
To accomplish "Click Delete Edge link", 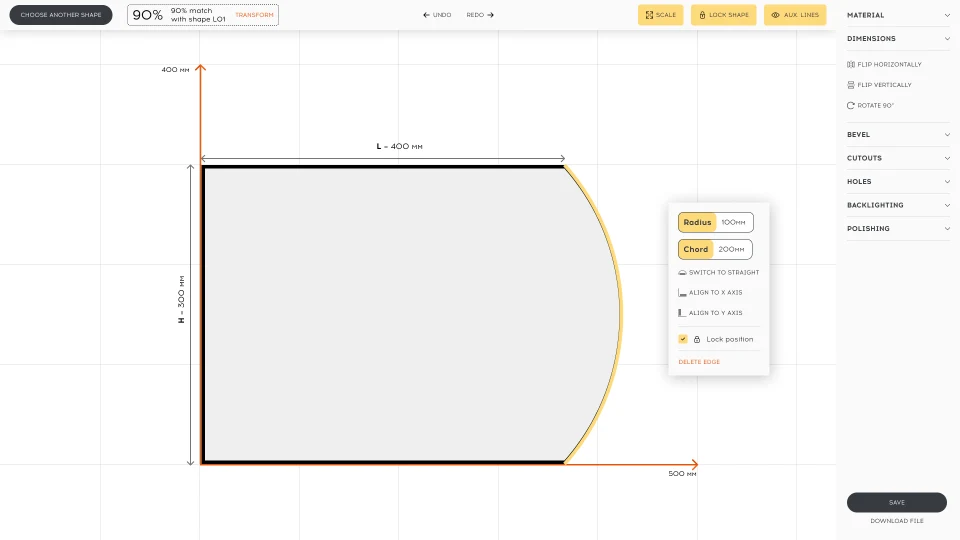I will (699, 362).
